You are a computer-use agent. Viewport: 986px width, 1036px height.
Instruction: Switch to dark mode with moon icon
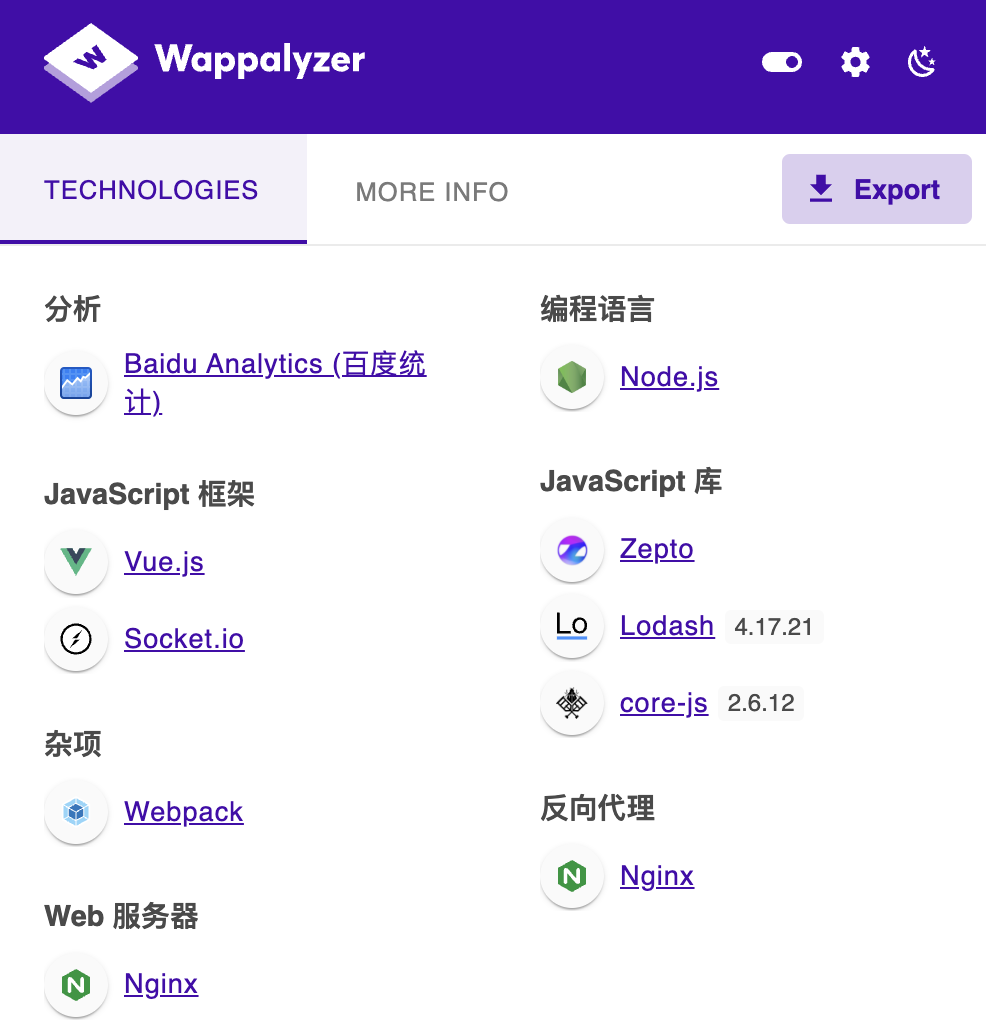point(921,62)
